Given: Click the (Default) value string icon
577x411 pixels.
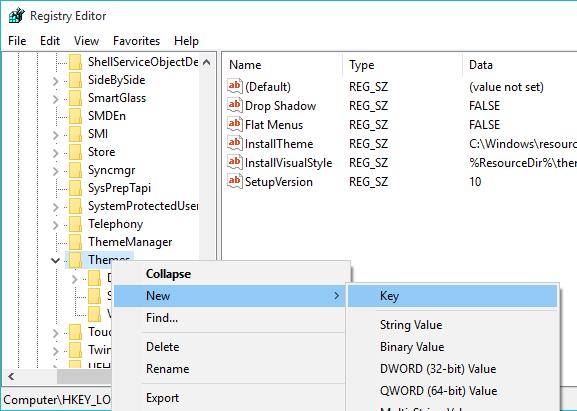Looking at the screenshot, I should click(235, 86).
